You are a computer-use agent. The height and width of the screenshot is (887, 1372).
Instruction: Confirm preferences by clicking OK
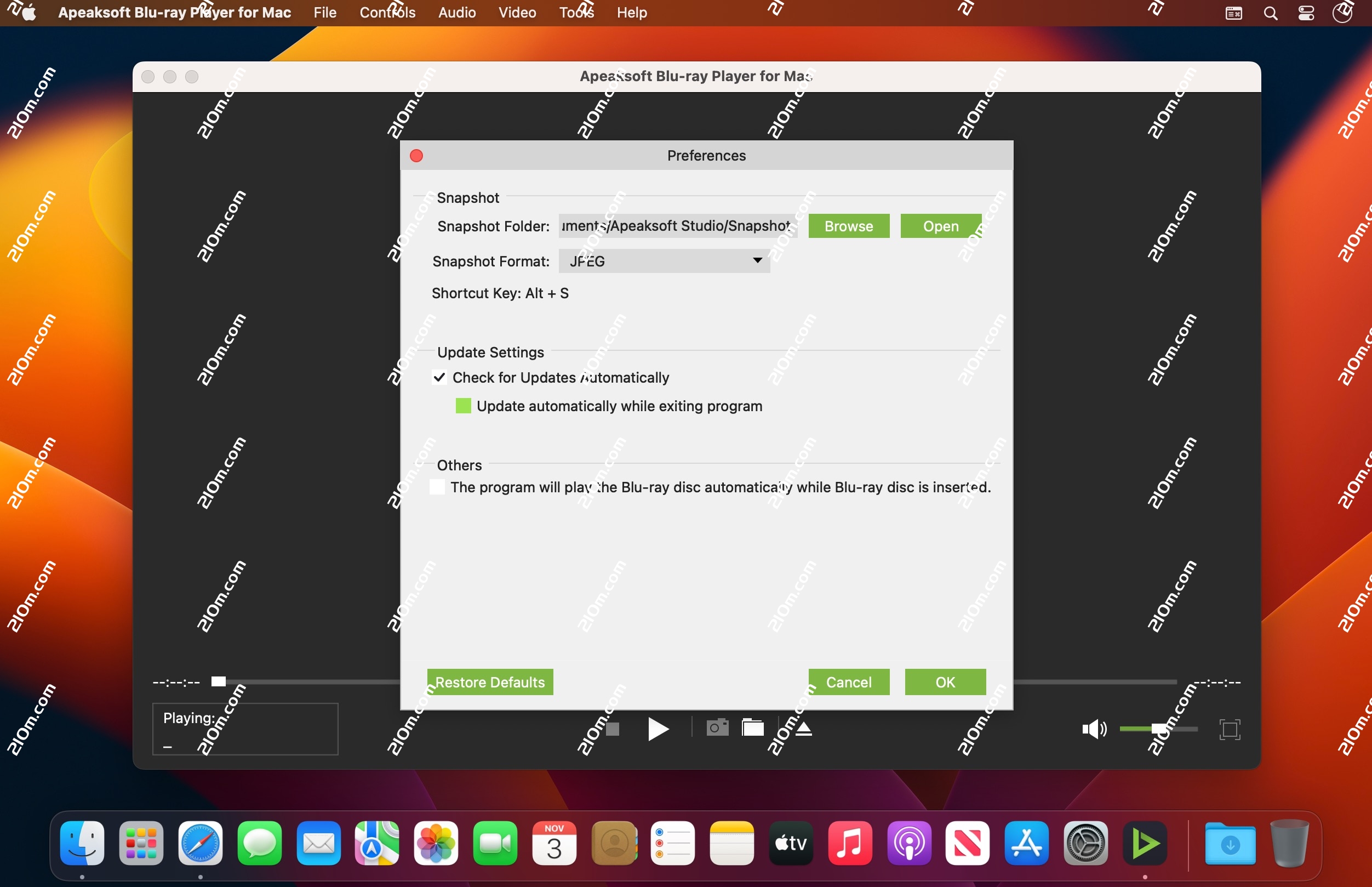coord(945,681)
